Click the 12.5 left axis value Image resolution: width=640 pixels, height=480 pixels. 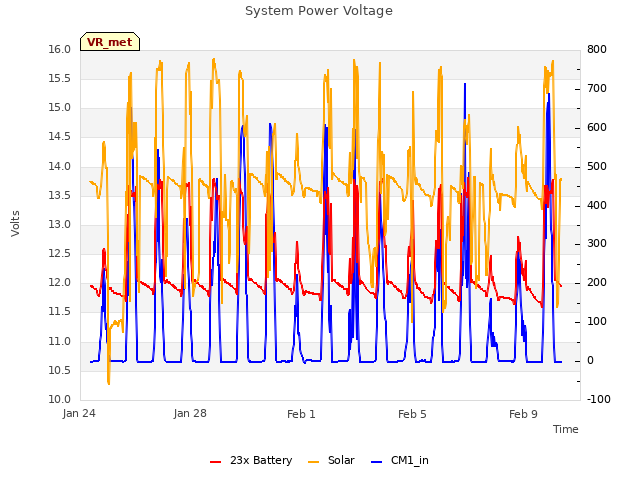coord(60,253)
